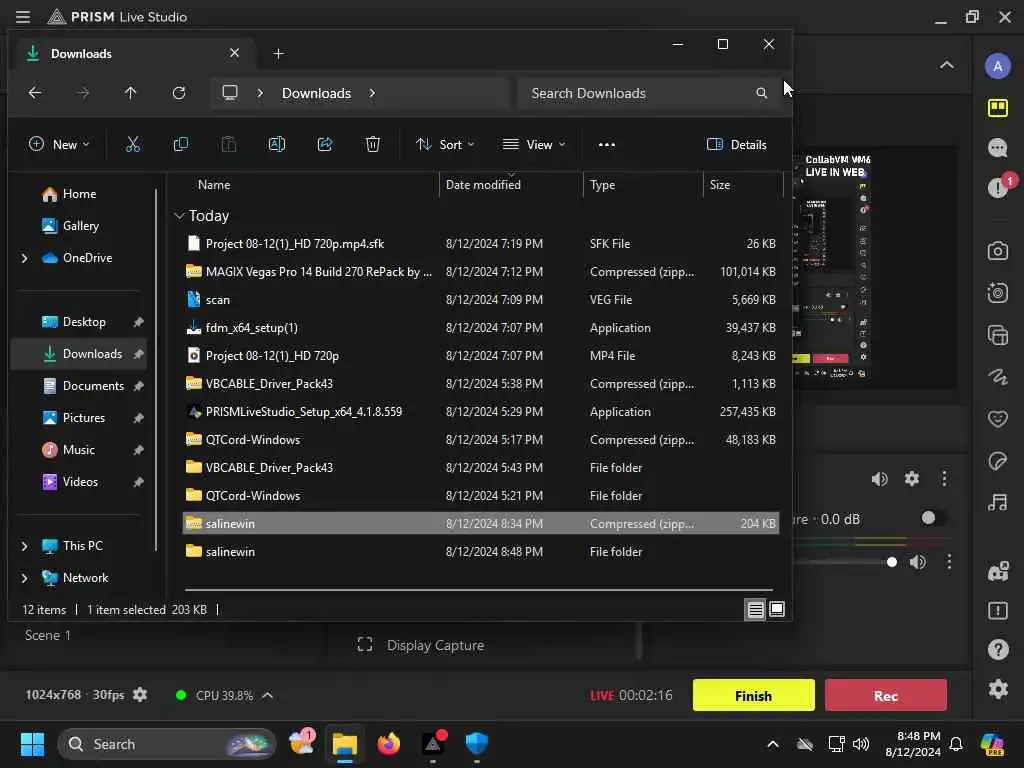Click the yellow Finish live button
Image resolution: width=1024 pixels, height=768 pixels.
pos(754,695)
